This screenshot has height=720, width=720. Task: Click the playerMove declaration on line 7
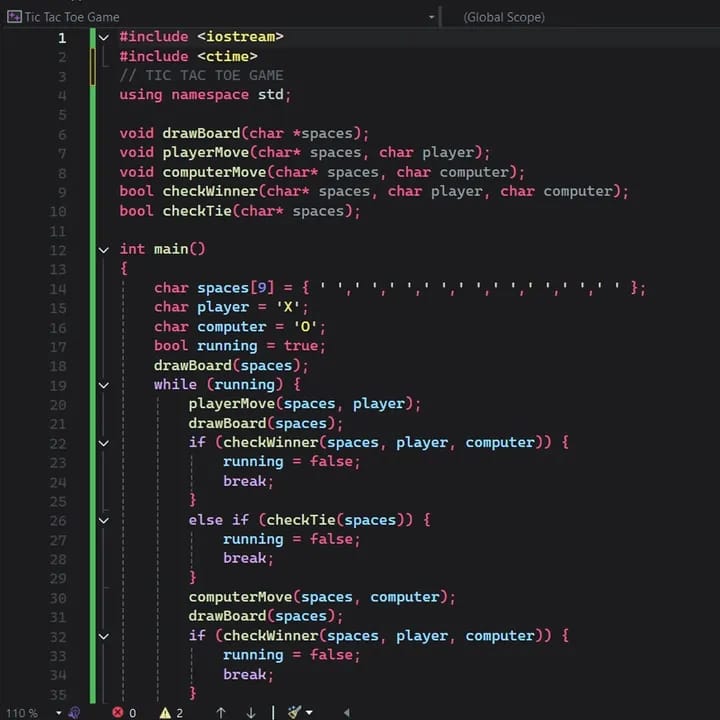305,153
